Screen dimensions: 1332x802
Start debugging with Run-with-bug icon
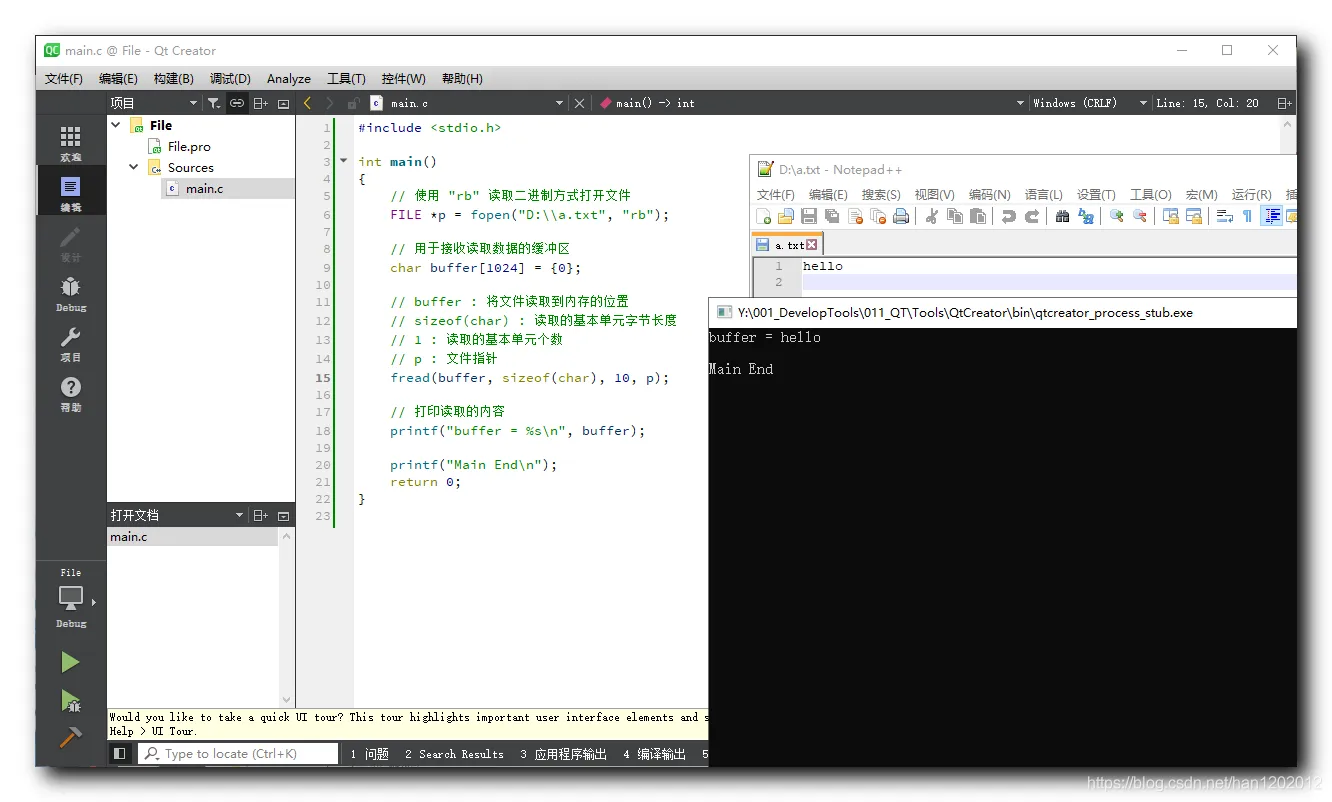(x=70, y=700)
